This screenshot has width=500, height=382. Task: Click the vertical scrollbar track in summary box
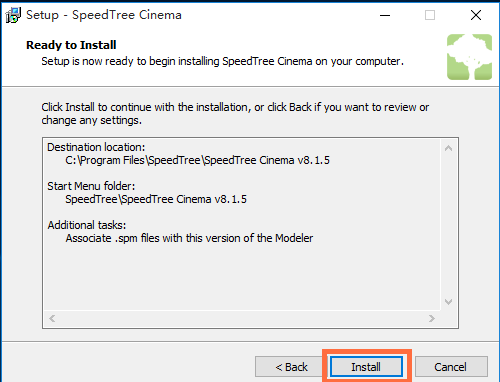point(448,225)
